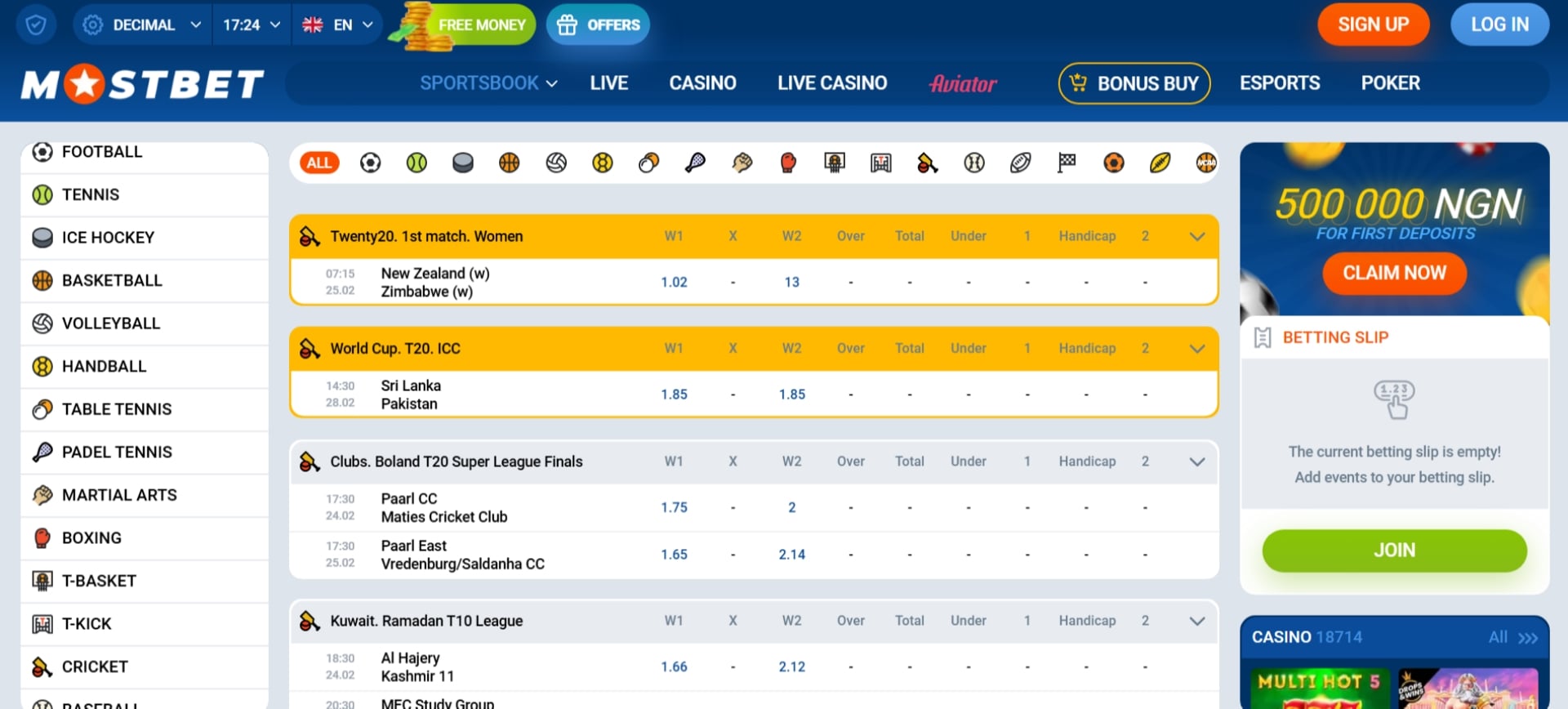Click the BONUS BUY button
The width and height of the screenshot is (1568, 709).
click(x=1134, y=83)
